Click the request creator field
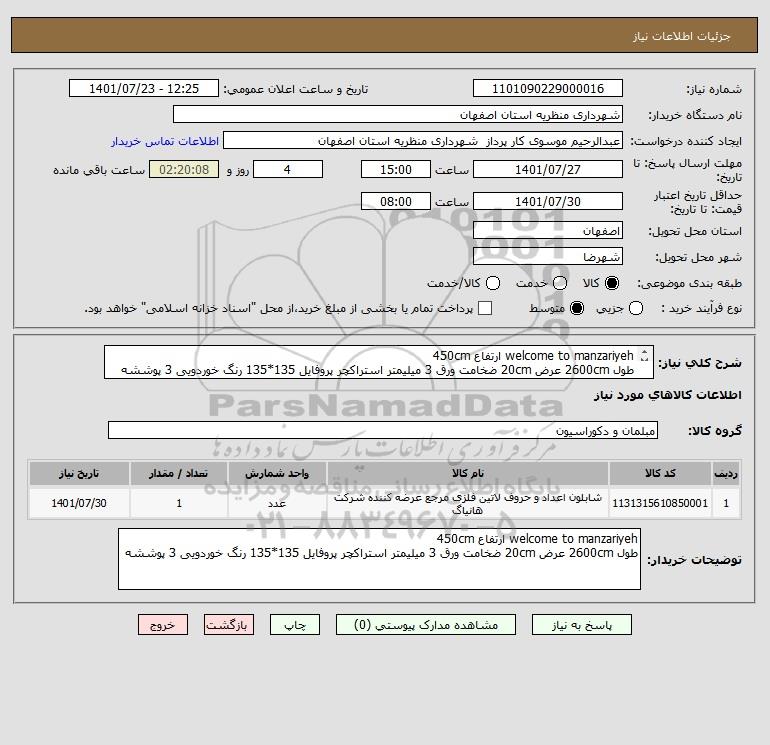770x745 pixels. pyautogui.click(x=423, y=140)
